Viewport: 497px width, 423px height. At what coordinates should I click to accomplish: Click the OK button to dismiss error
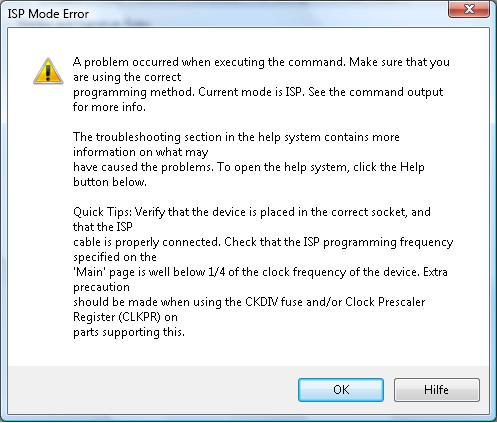(341, 390)
